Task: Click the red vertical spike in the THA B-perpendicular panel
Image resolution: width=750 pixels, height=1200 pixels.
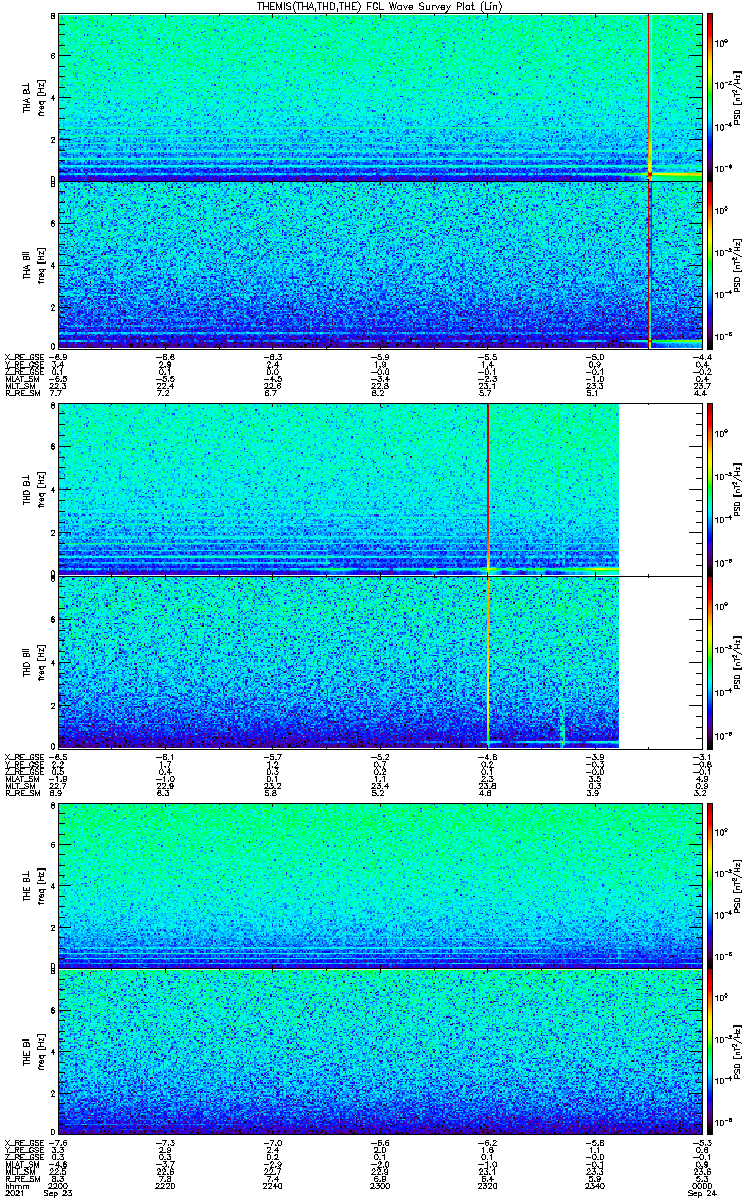Action: pos(649,98)
